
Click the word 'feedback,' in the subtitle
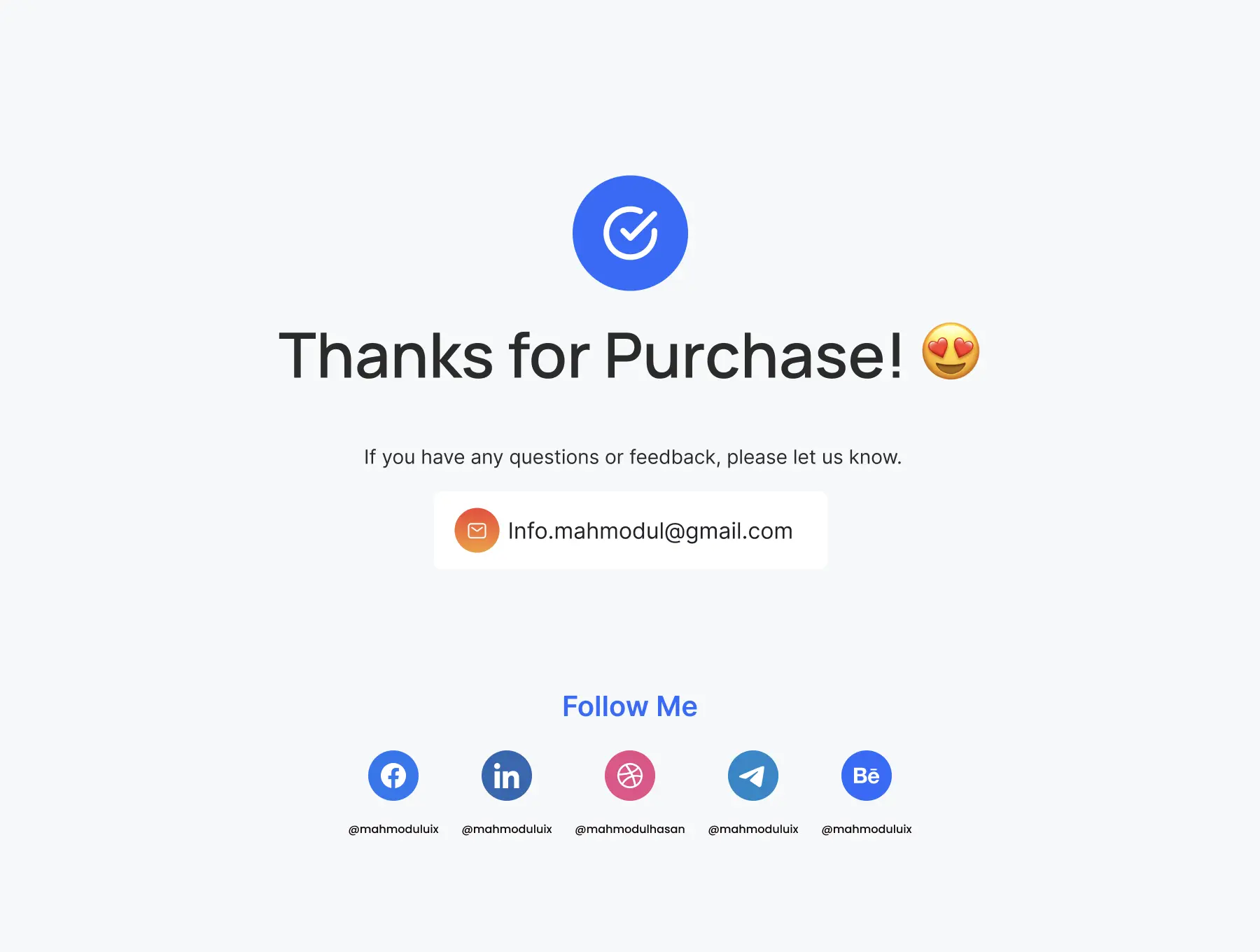675,457
